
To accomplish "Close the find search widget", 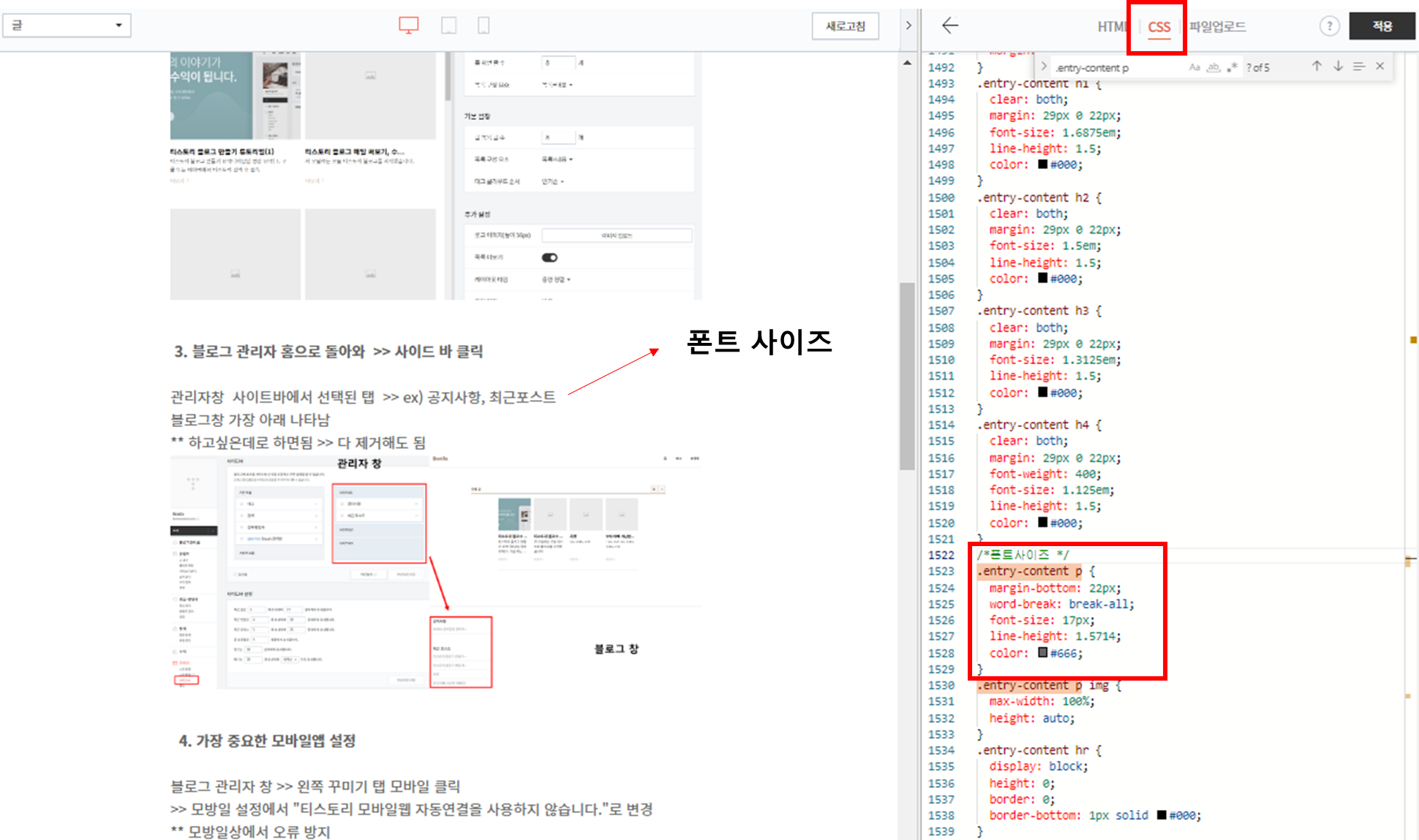I will pyautogui.click(x=1380, y=67).
